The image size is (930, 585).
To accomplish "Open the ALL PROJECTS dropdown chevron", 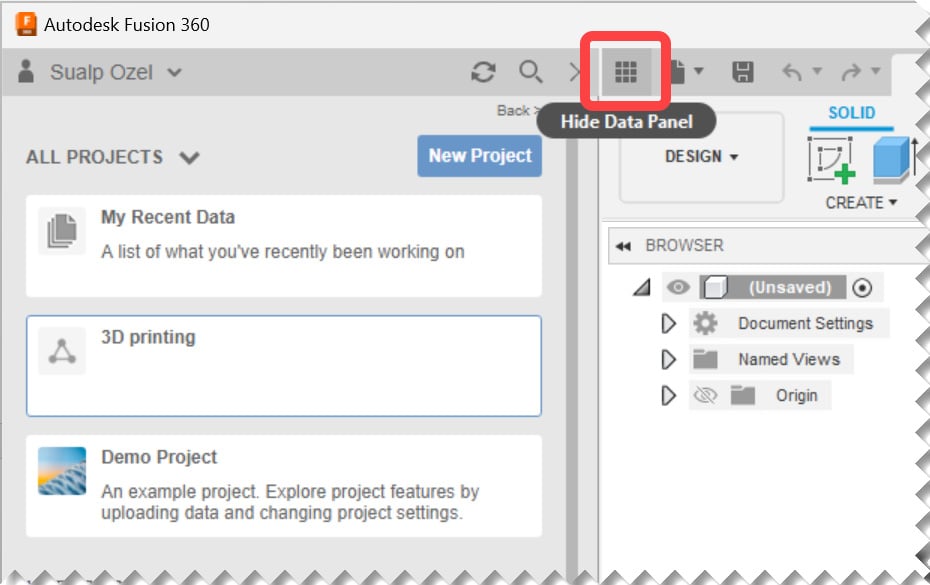I will [189, 158].
